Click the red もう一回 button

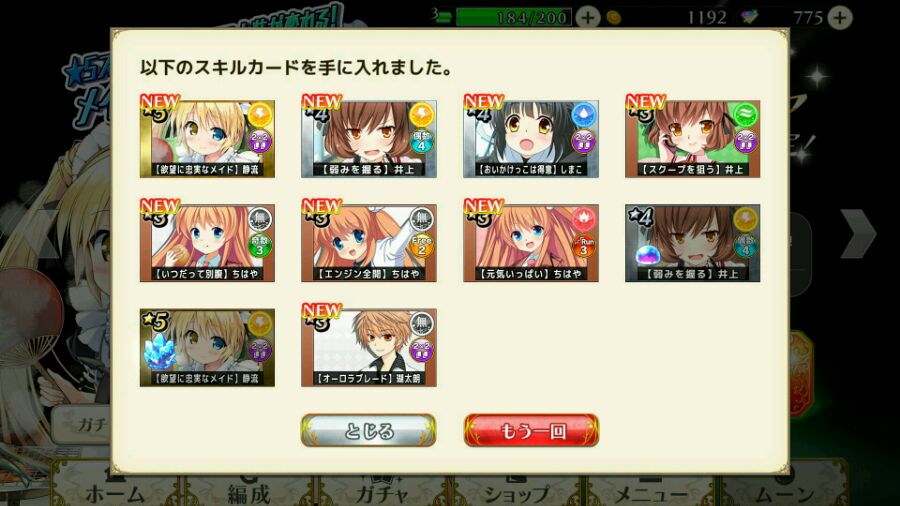click(x=531, y=430)
